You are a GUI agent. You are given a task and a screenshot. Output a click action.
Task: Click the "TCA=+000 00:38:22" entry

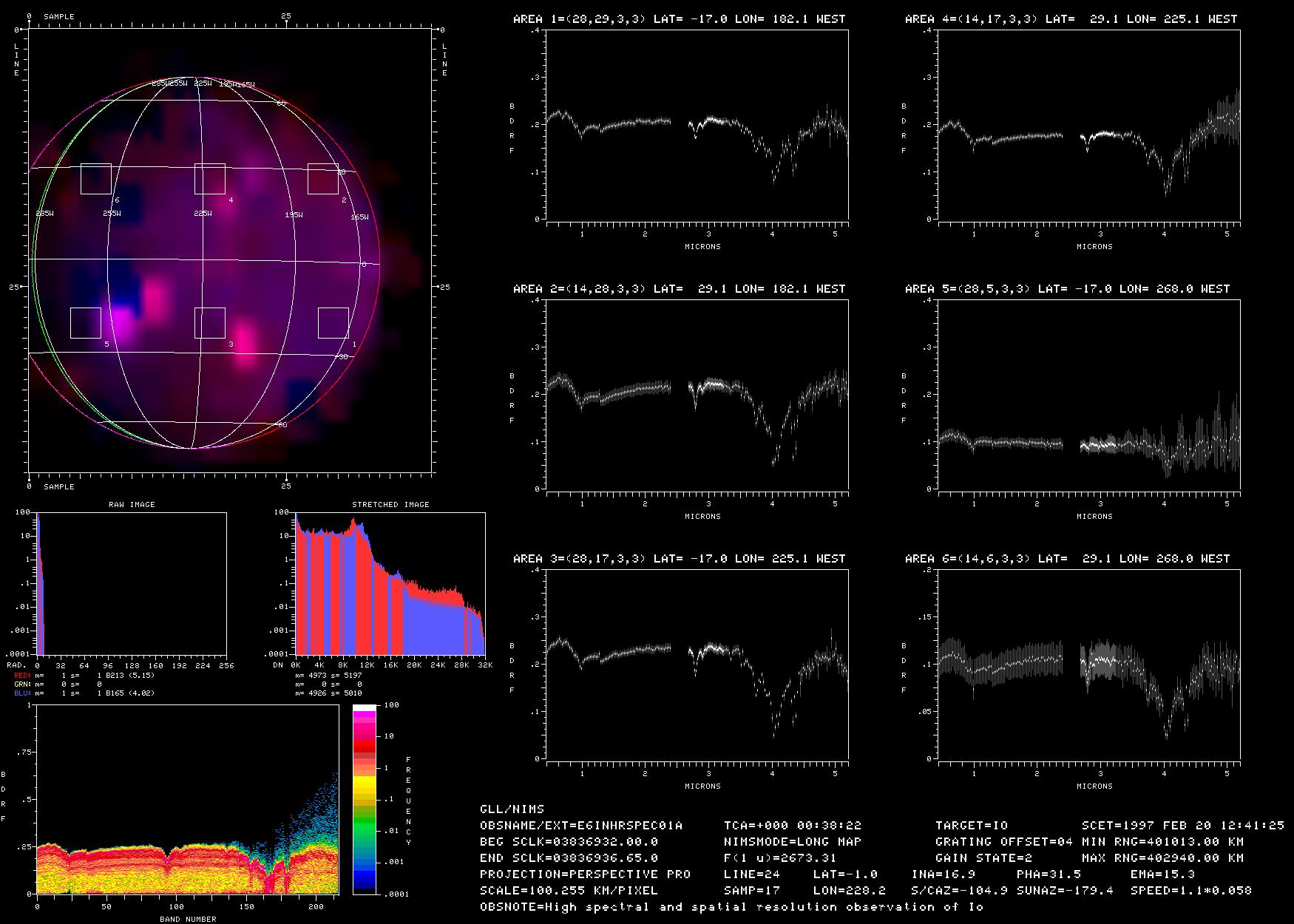[x=793, y=826]
